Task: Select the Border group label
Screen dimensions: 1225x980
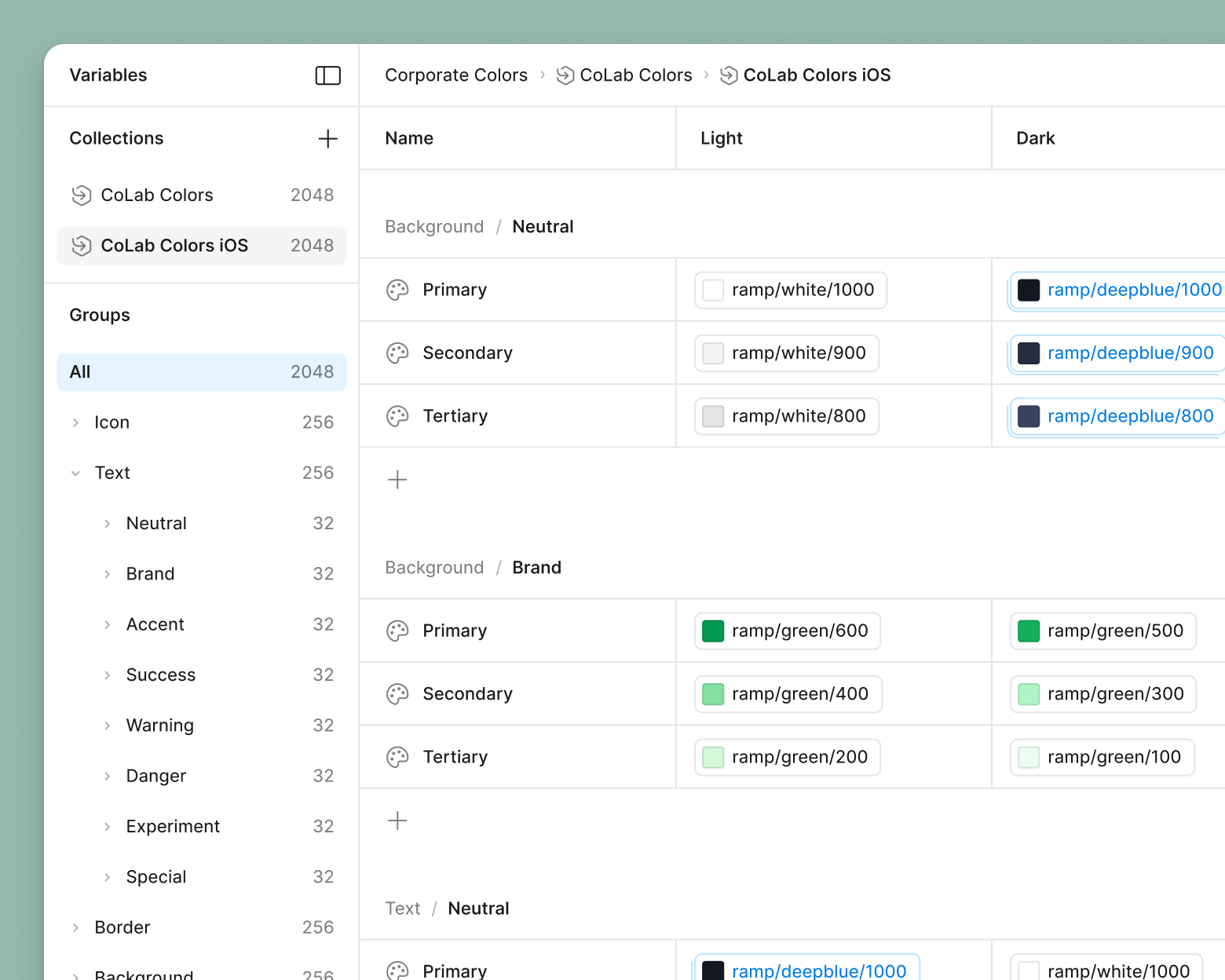Action: point(122,927)
